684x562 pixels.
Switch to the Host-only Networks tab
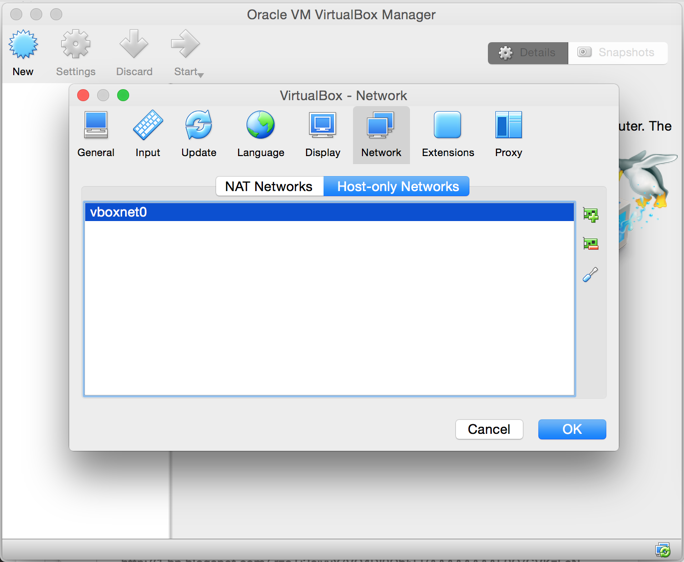[397, 186]
